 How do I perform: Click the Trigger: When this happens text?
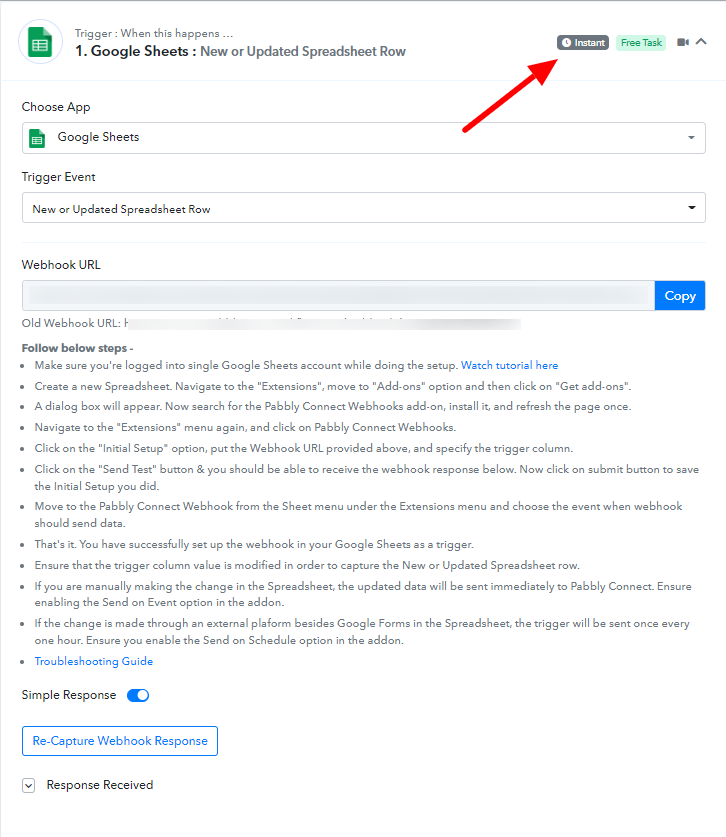[154, 33]
